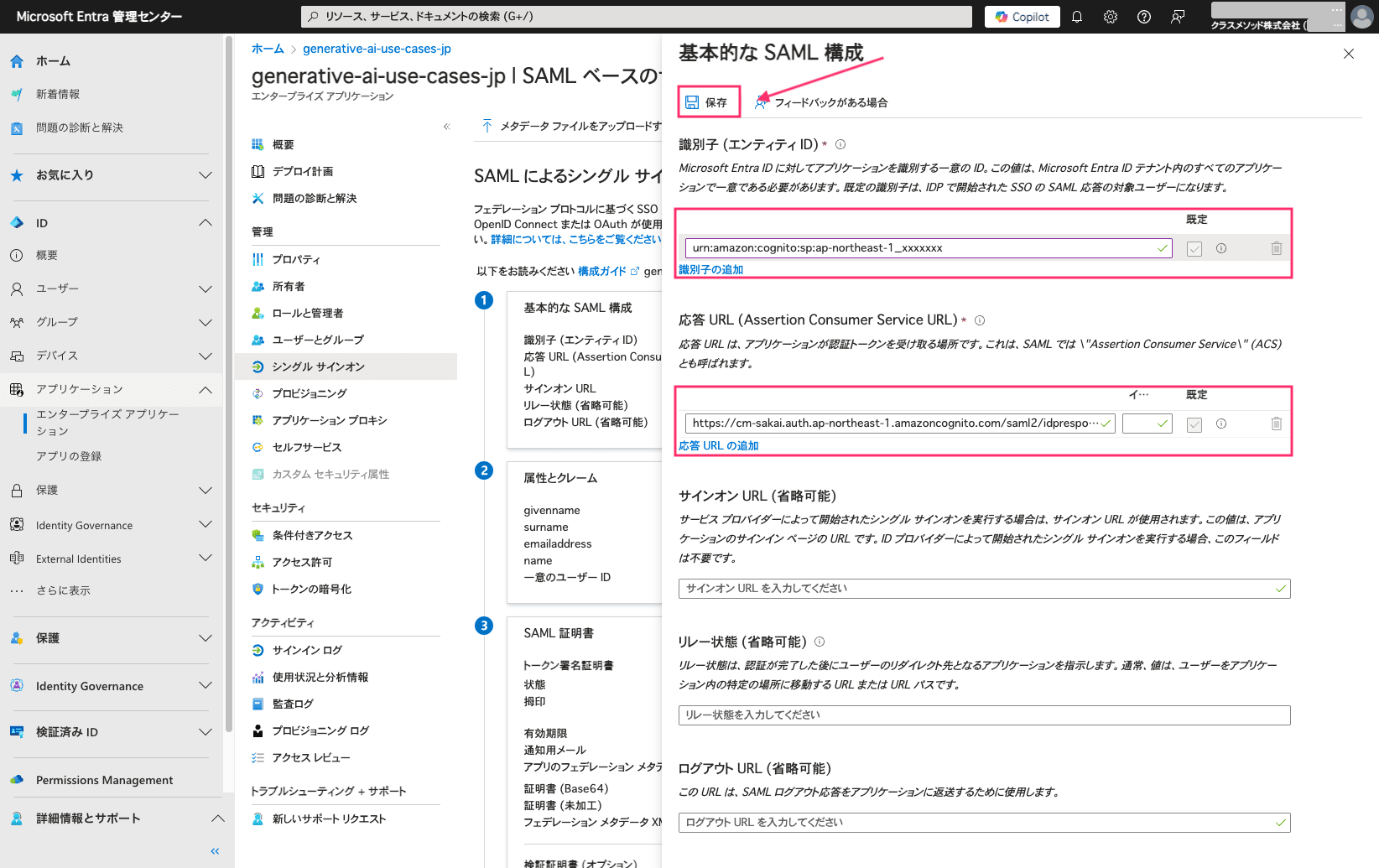Click 識別子の追加 link
The height and width of the screenshot is (868, 1379).
click(x=710, y=270)
